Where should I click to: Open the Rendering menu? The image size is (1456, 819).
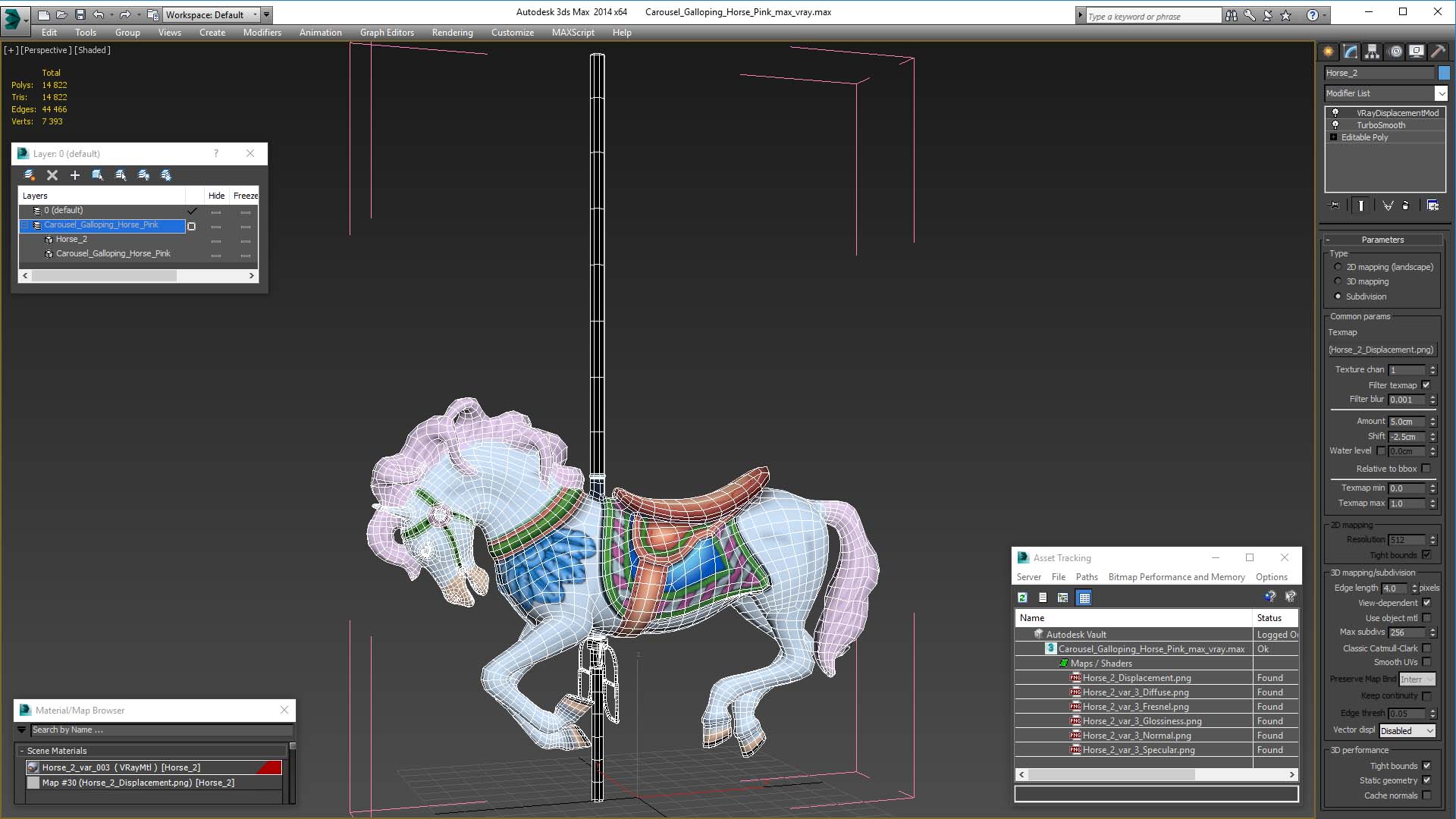click(452, 33)
